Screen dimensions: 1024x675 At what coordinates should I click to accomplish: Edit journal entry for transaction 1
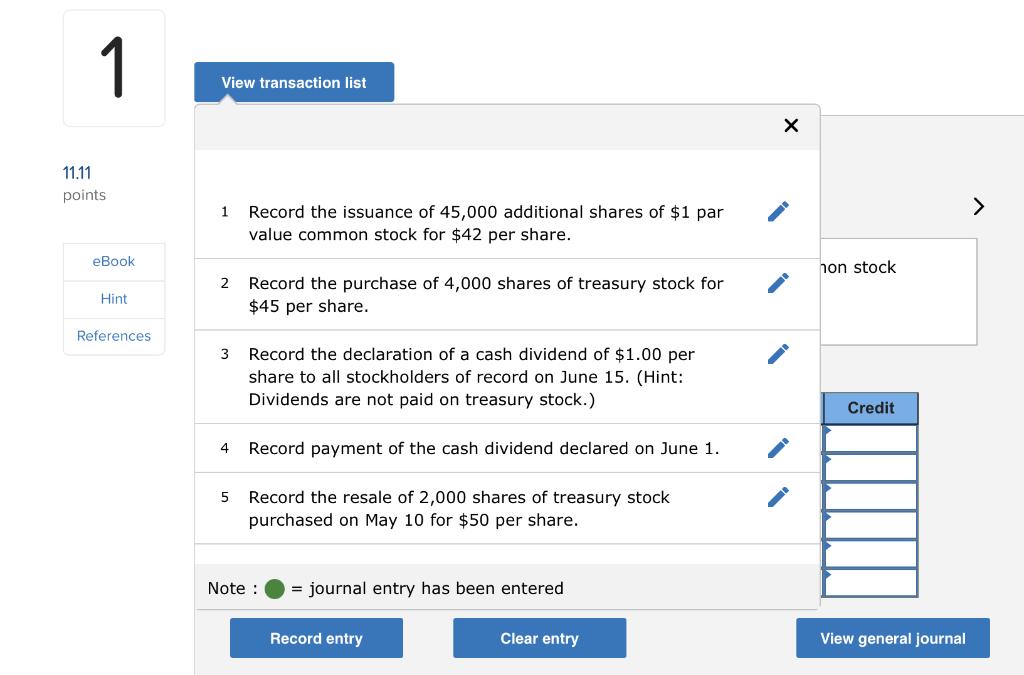pos(778,211)
